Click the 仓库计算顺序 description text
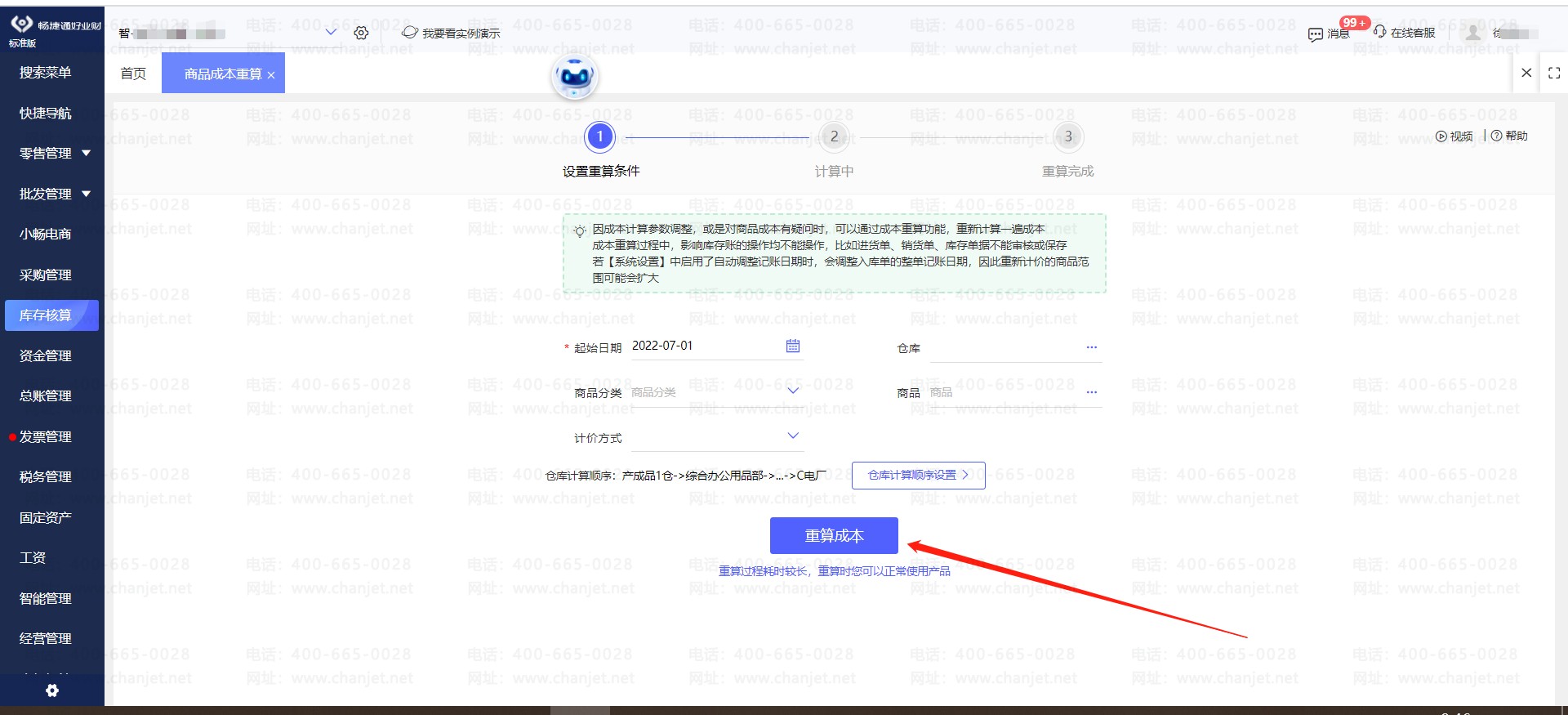Screen dimensions: 1568x715 tap(686, 476)
